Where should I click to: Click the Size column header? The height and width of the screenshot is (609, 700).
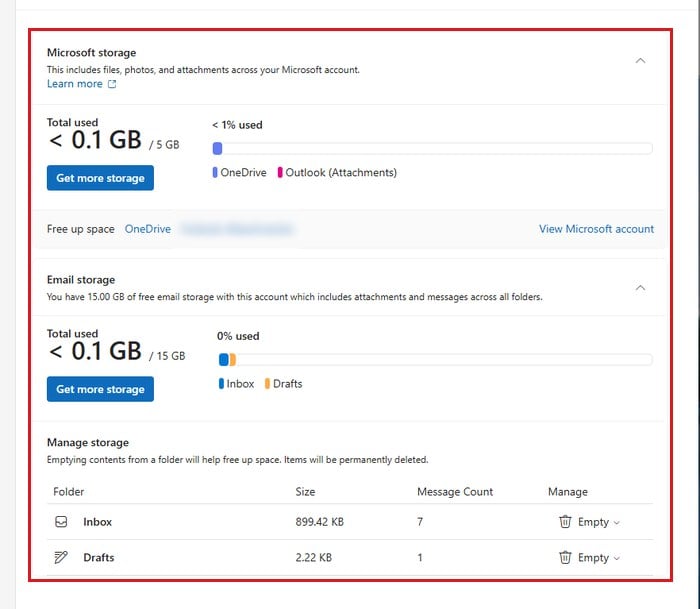tap(305, 492)
